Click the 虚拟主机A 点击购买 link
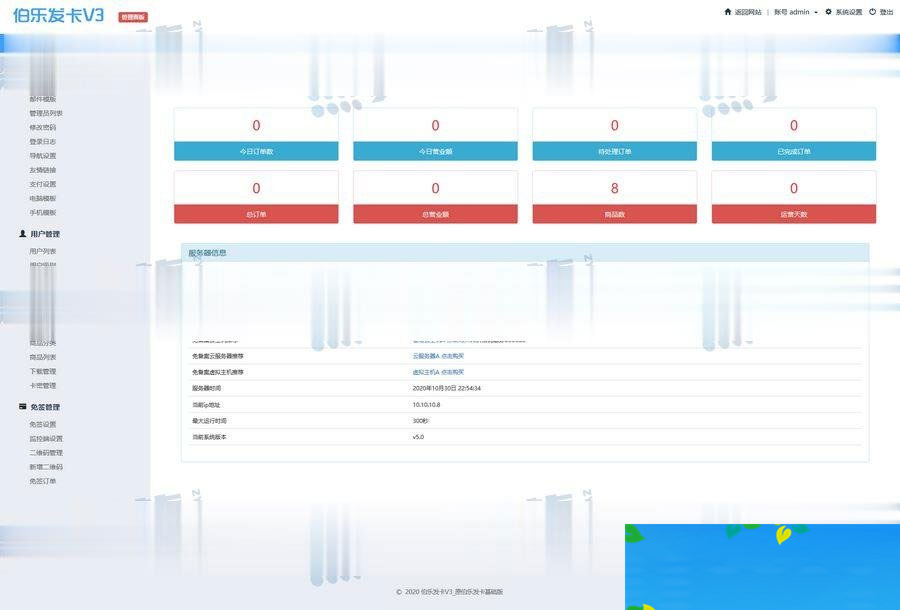 [438, 372]
